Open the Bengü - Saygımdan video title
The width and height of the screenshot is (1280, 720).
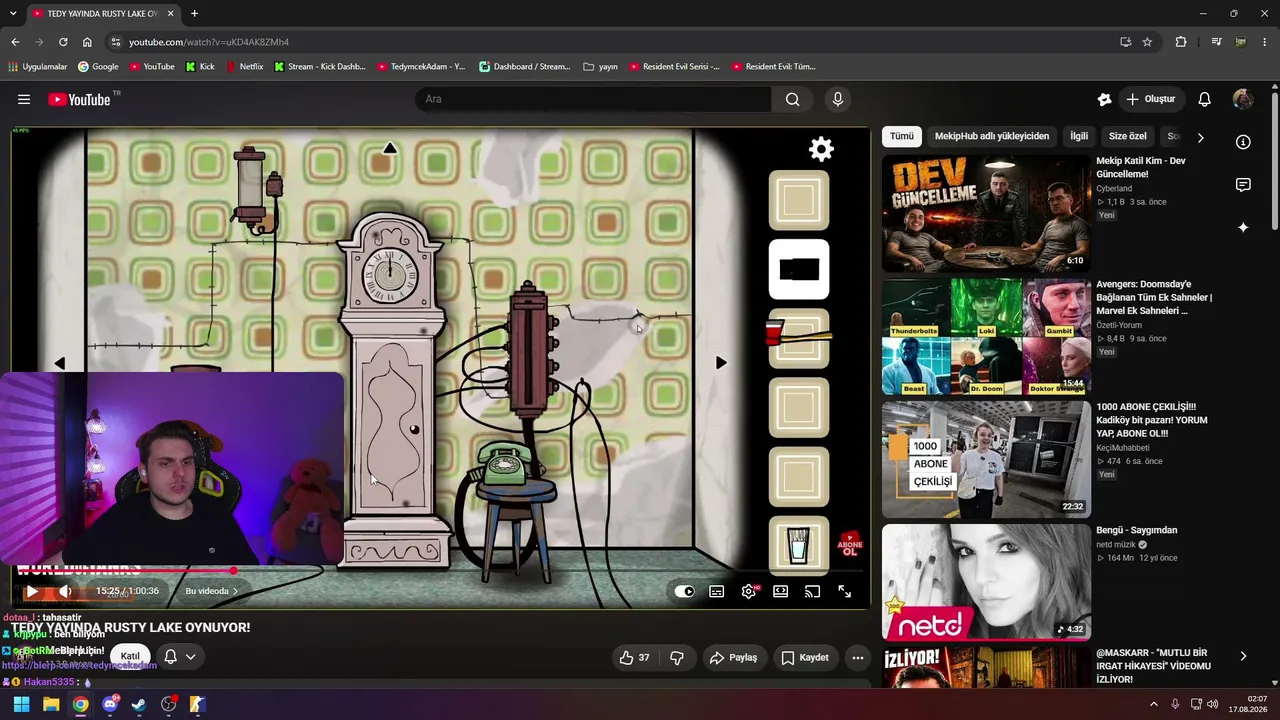1137,530
